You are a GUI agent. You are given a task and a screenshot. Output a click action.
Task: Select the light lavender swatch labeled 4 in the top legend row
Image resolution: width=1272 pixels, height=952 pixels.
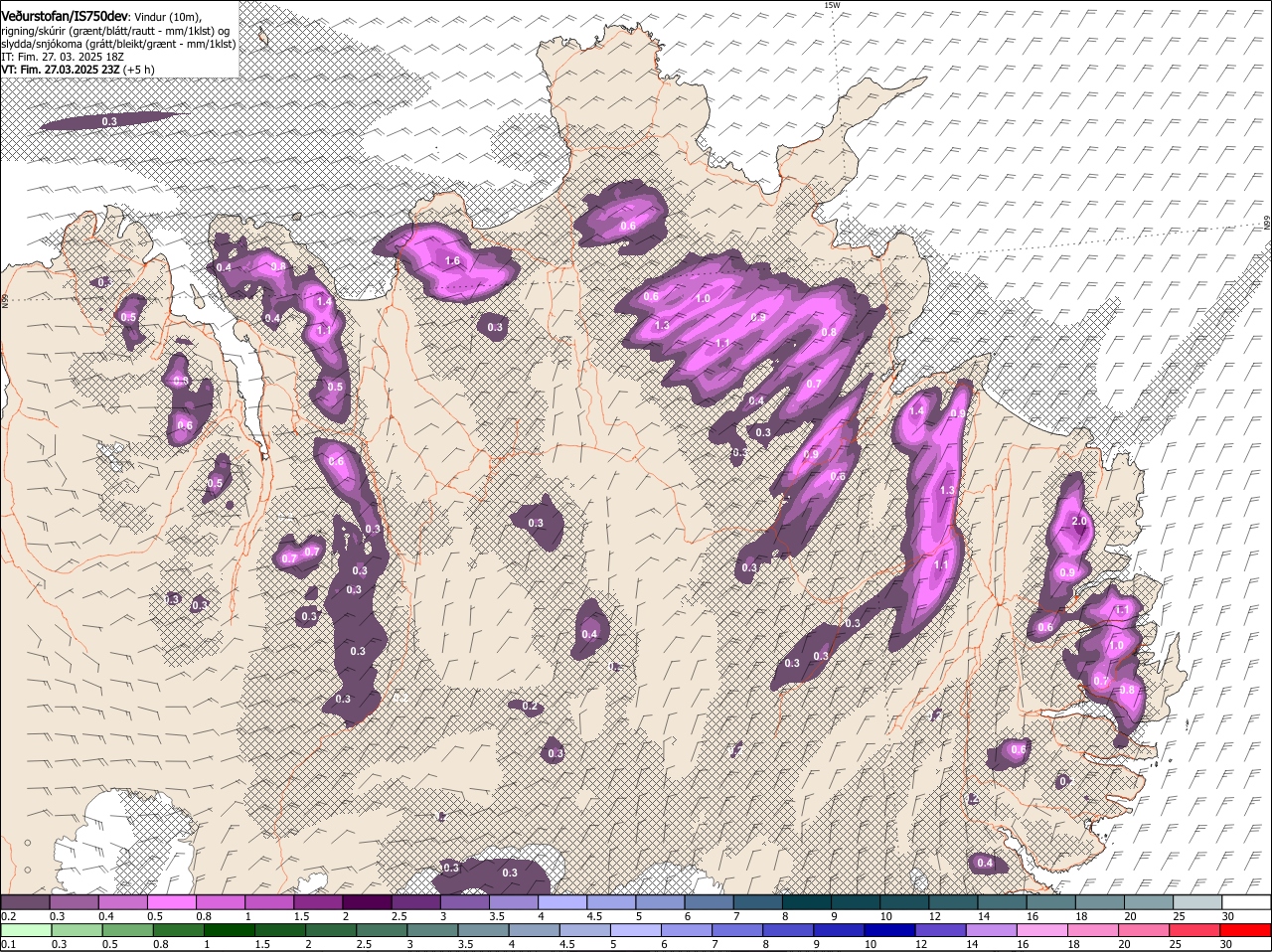pos(562,901)
